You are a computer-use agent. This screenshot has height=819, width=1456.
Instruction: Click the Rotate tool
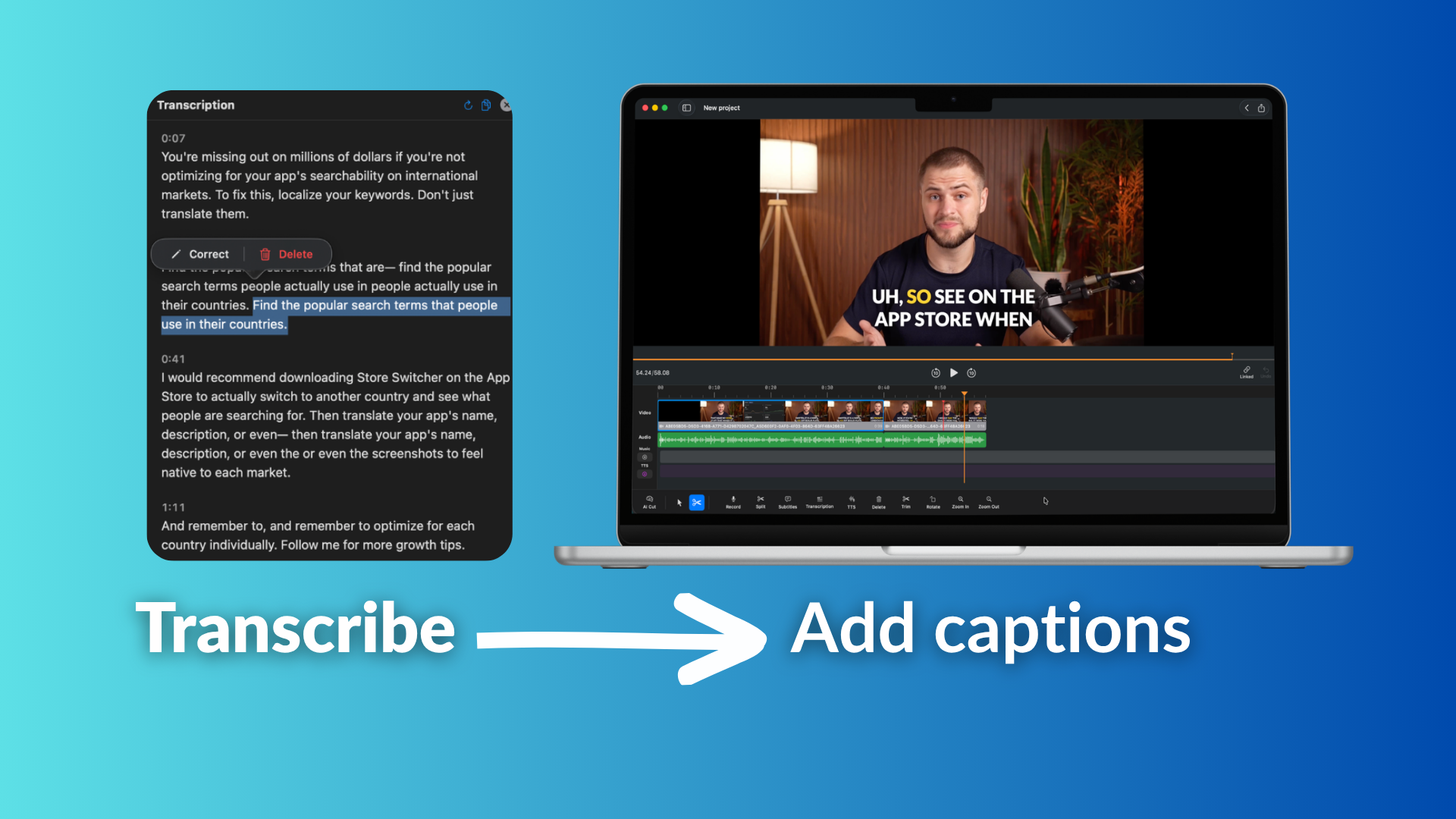point(934,502)
